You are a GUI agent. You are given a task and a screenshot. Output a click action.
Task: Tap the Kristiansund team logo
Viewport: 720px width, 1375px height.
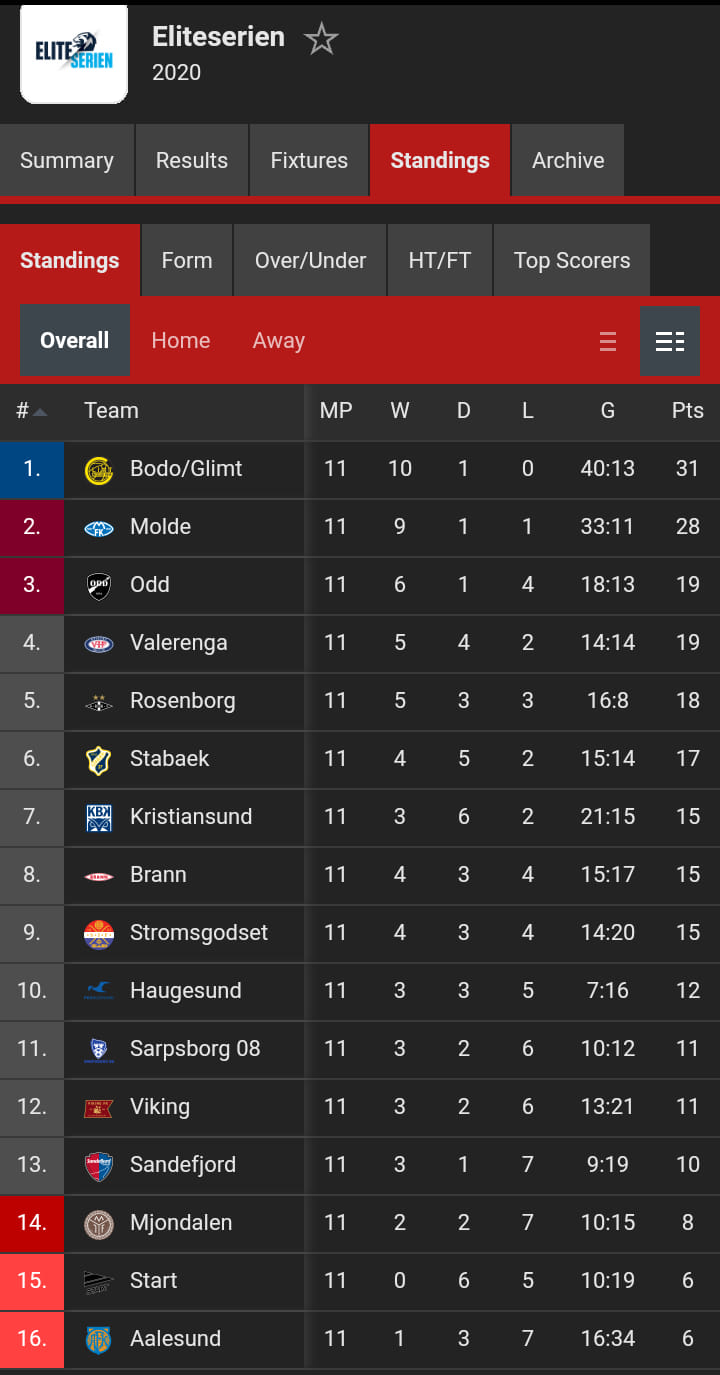pos(99,817)
